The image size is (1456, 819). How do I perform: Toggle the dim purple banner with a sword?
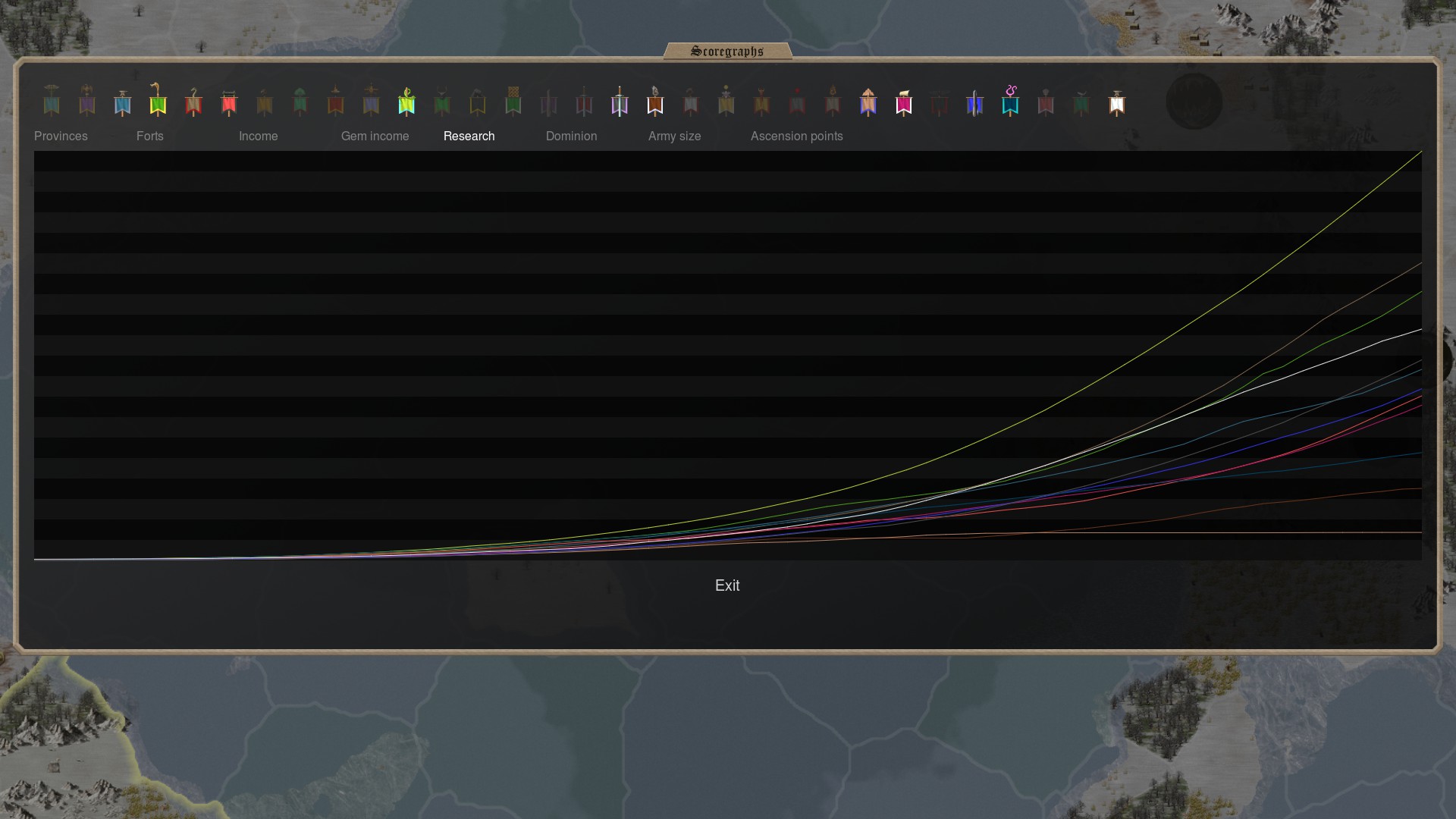(548, 102)
